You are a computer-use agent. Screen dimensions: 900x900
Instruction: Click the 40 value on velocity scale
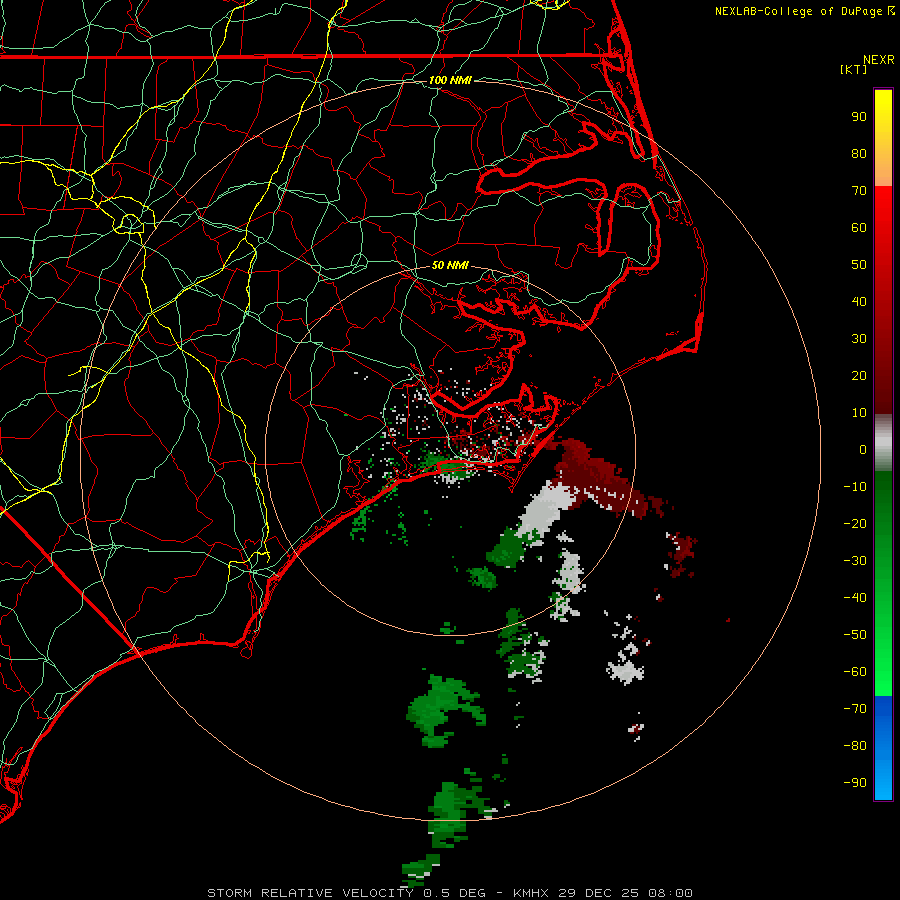(859, 302)
